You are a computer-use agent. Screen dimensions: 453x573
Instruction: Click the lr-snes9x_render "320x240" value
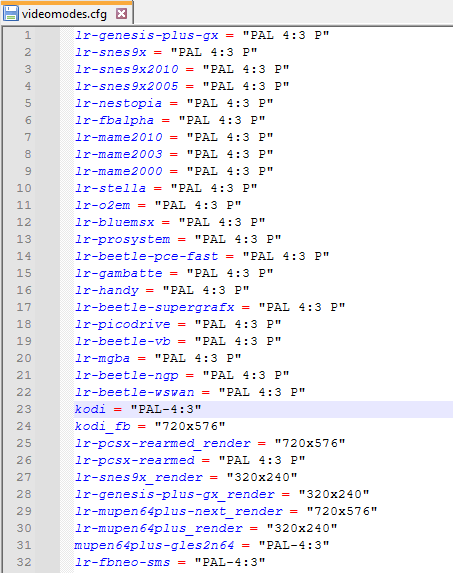click(262, 477)
